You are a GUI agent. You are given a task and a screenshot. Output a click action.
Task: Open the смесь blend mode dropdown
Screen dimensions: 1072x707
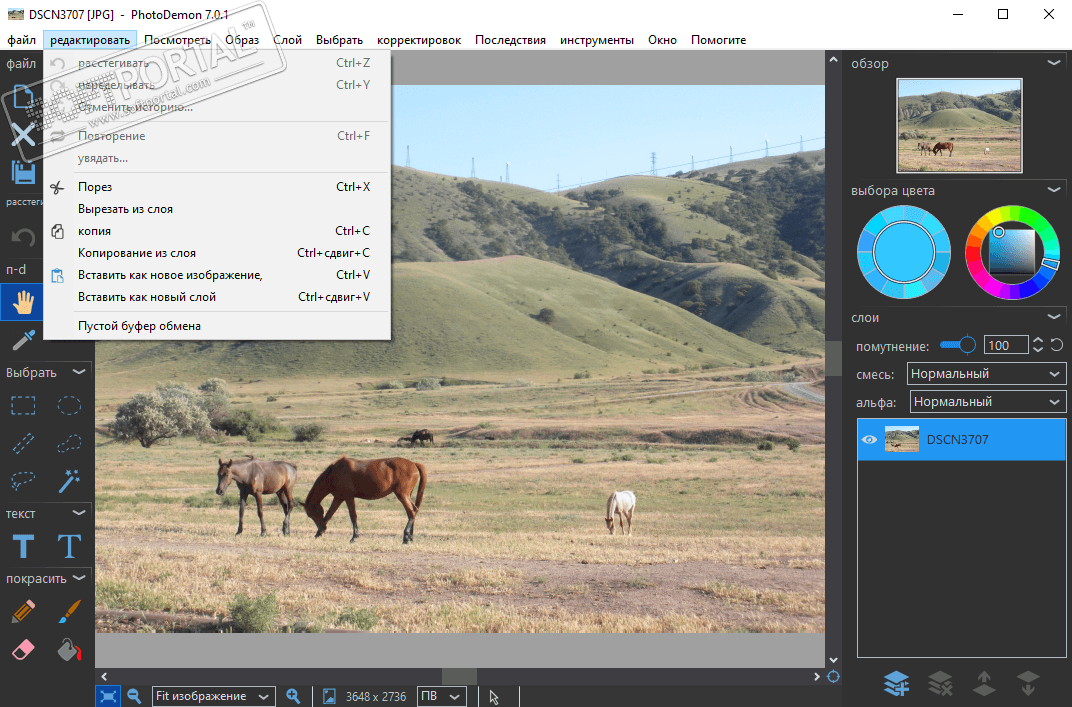coord(986,374)
